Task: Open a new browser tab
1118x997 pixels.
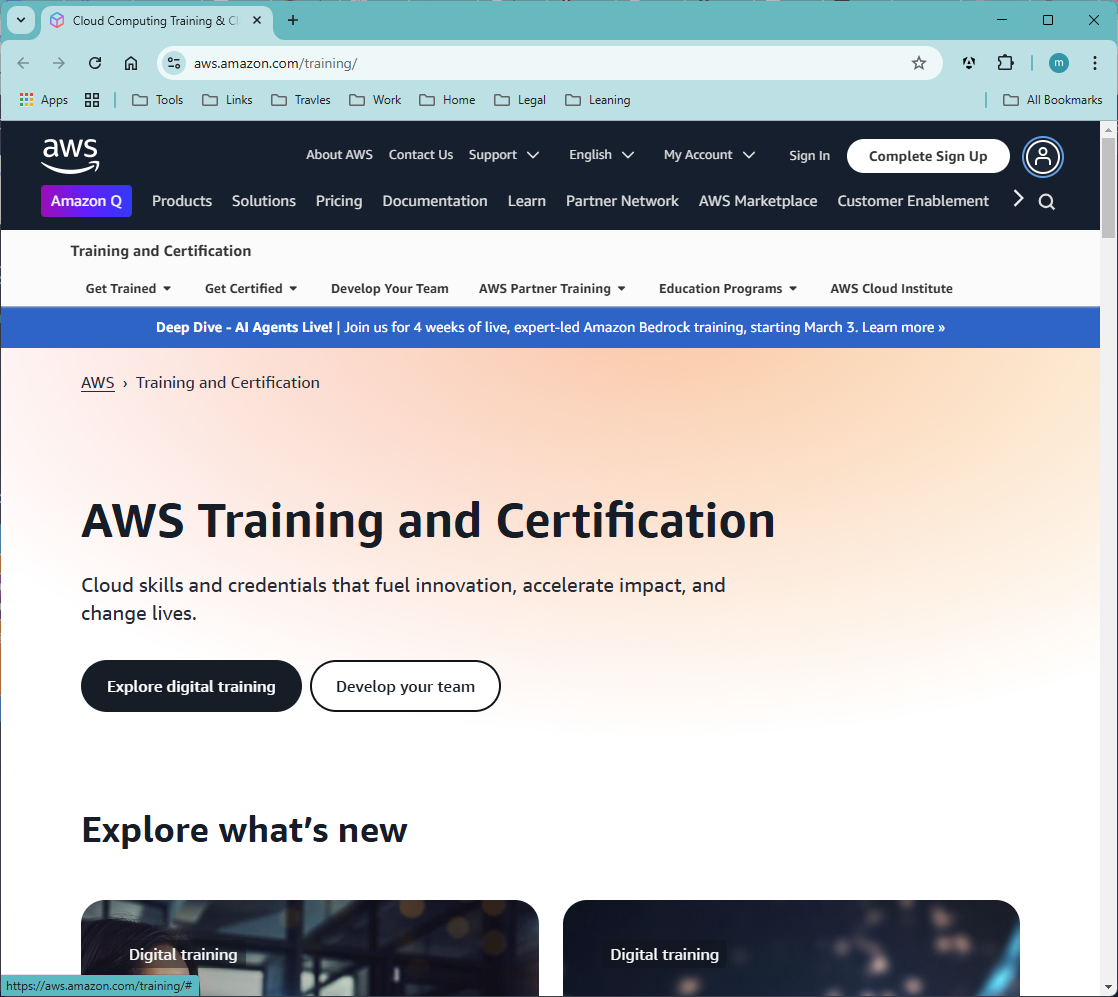Action: coord(293,20)
